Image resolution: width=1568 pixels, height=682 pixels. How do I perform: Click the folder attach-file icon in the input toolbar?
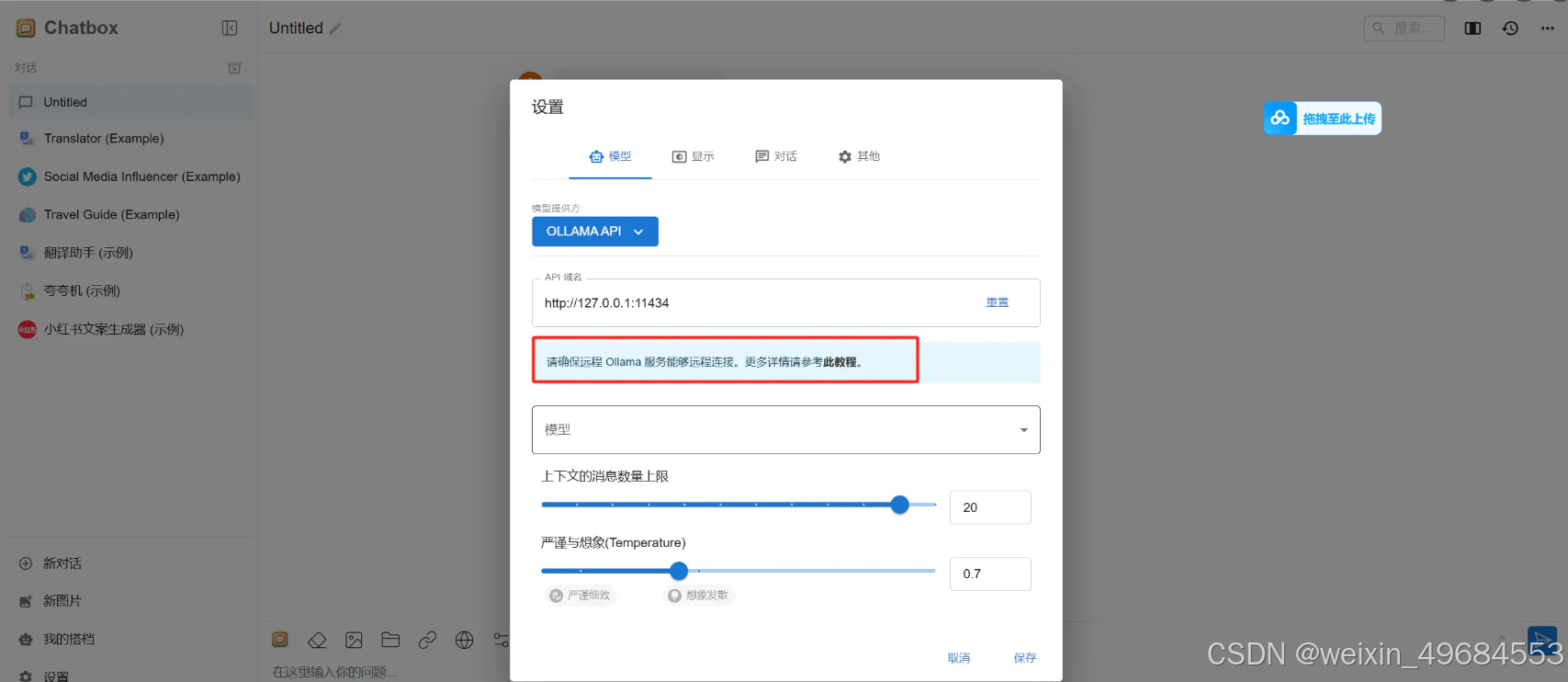(x=390, y=640)
